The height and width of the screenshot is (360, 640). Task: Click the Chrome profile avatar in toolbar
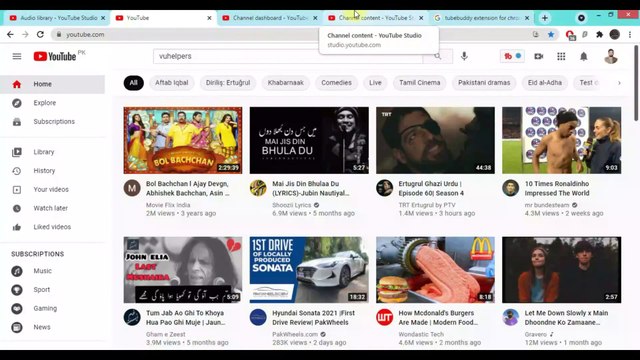[615, 35]
